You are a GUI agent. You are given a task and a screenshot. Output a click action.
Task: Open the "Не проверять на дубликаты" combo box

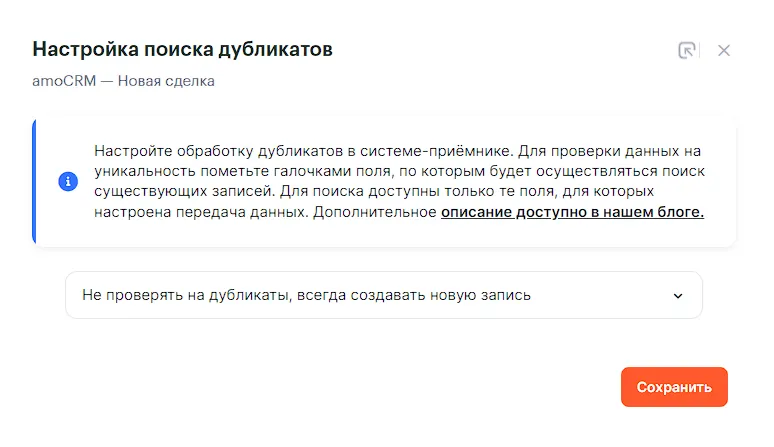(x=383, y=295)
